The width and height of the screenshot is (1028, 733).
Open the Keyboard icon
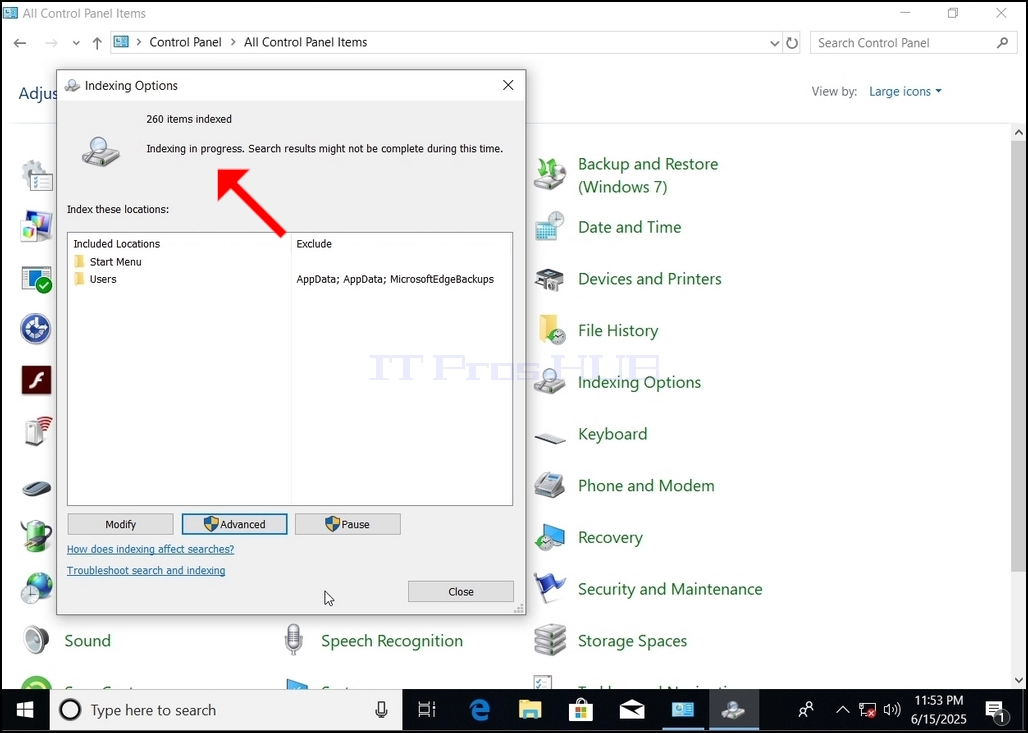[x=549, y=437]
